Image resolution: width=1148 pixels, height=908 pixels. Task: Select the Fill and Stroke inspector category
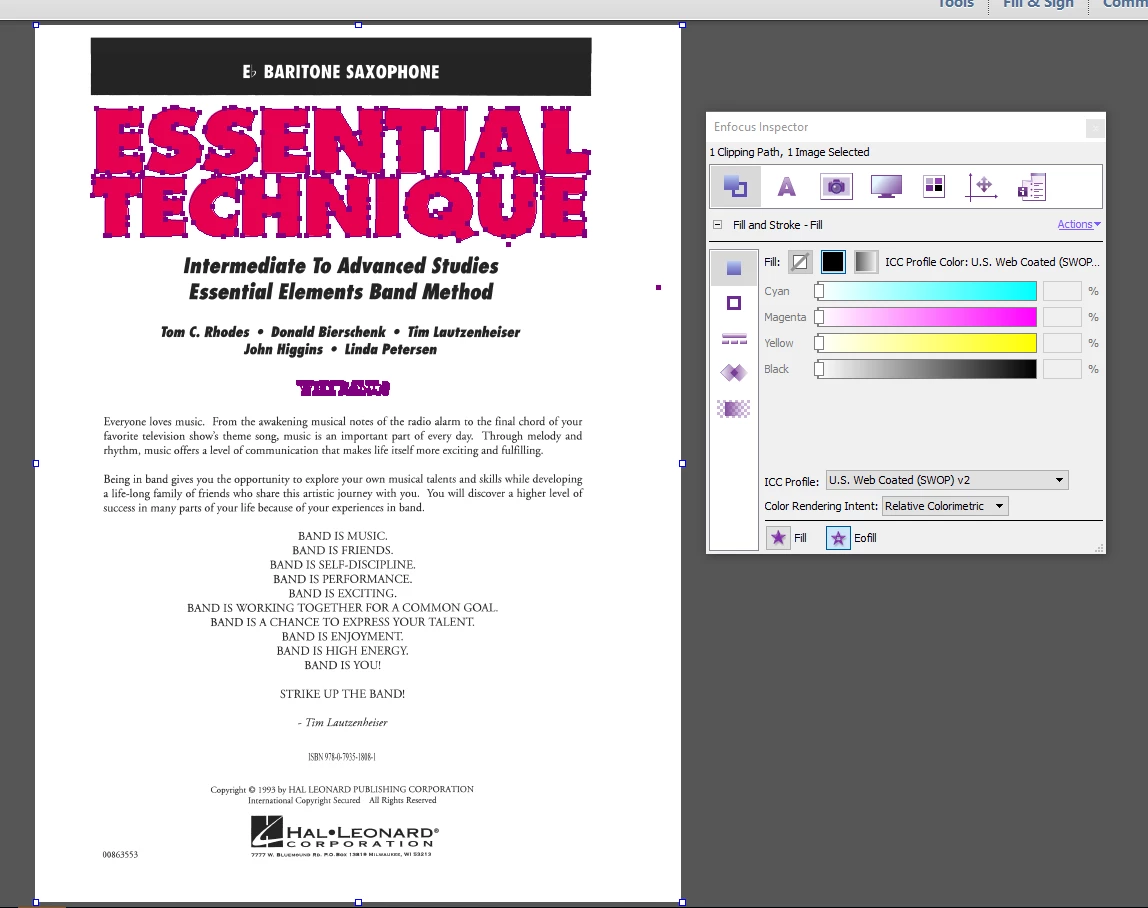[735, 186]
